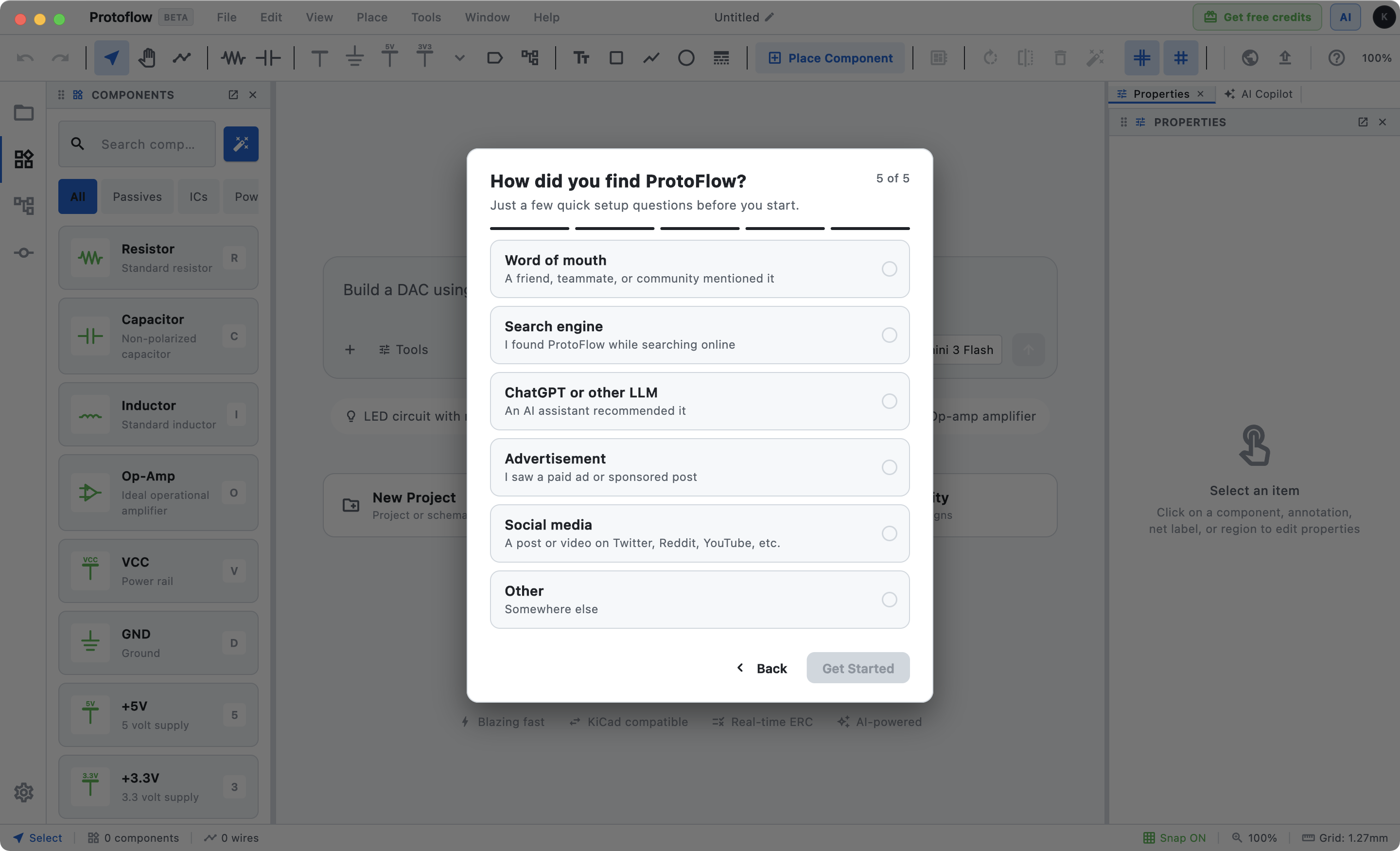Pick the Capacitor tool in toolbar
Viewport: 1400px width, 851px height.
click(268, 57)
